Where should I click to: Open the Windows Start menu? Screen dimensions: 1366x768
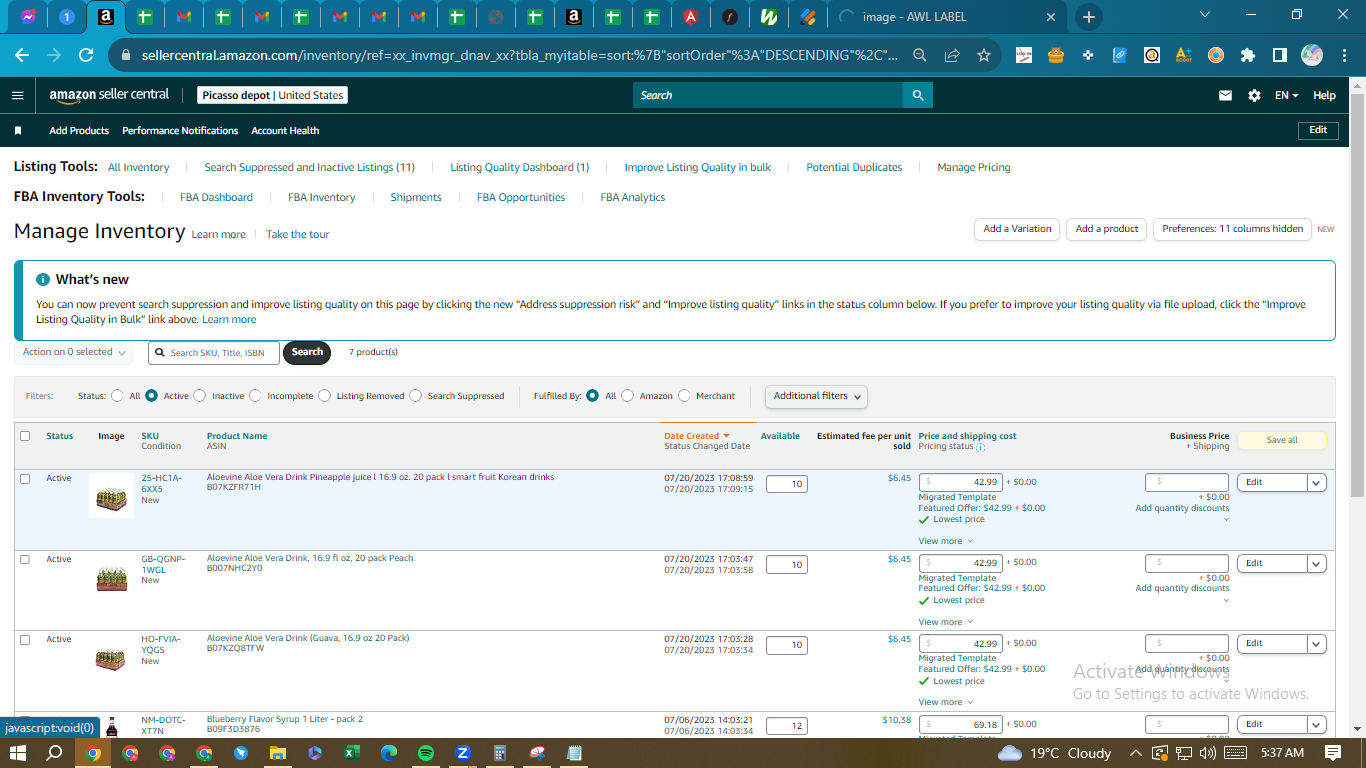[x=17, y=753]
